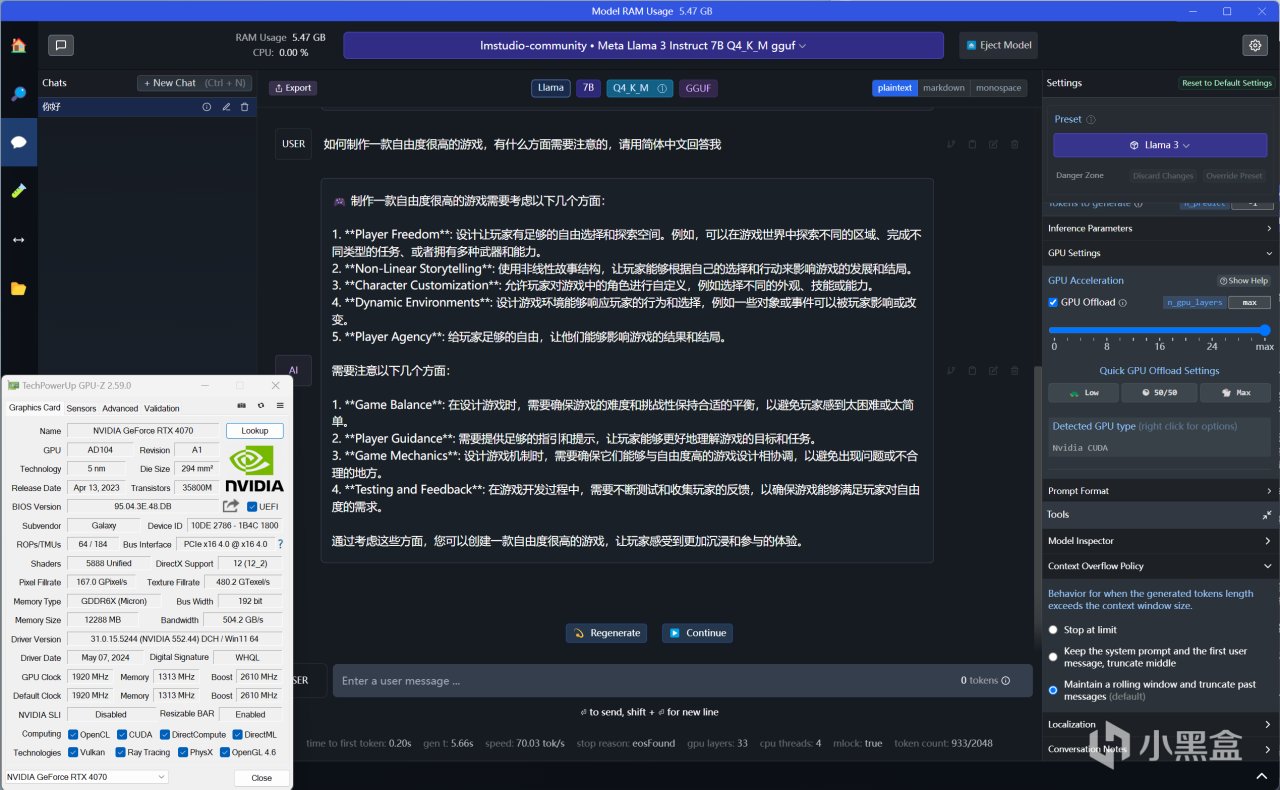The image size is (1280, 790).
Task: Switch to the markdown display tab
Action: click(943, 88)
